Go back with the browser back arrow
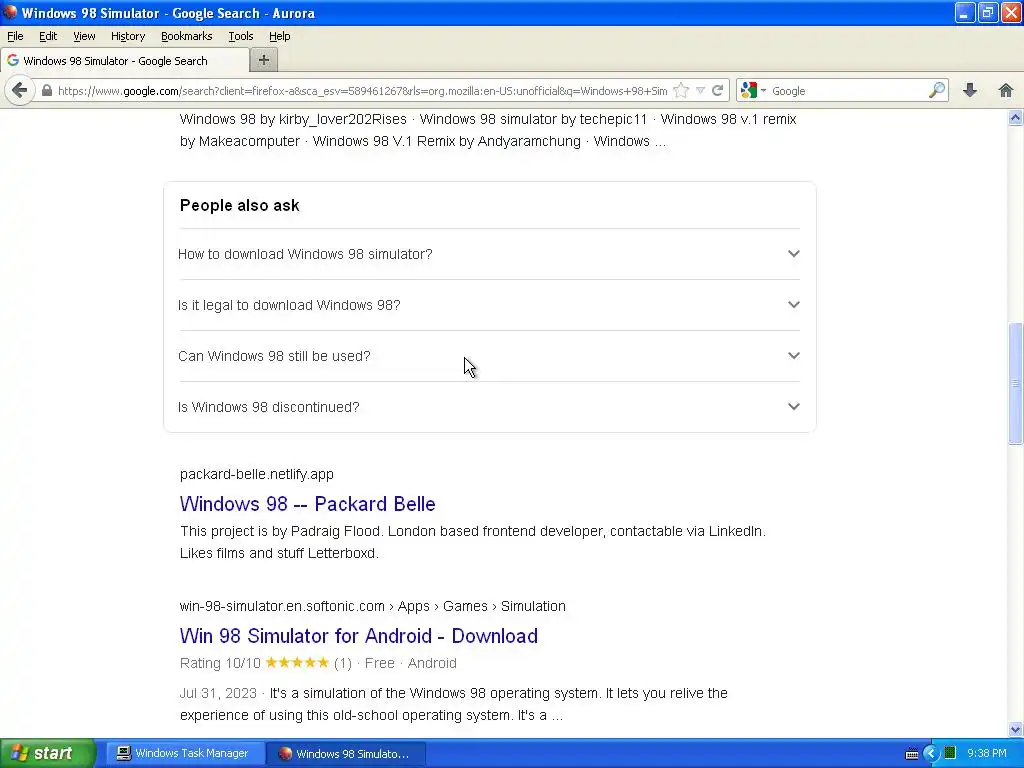 pyautogui.click(x=20, y=90)
